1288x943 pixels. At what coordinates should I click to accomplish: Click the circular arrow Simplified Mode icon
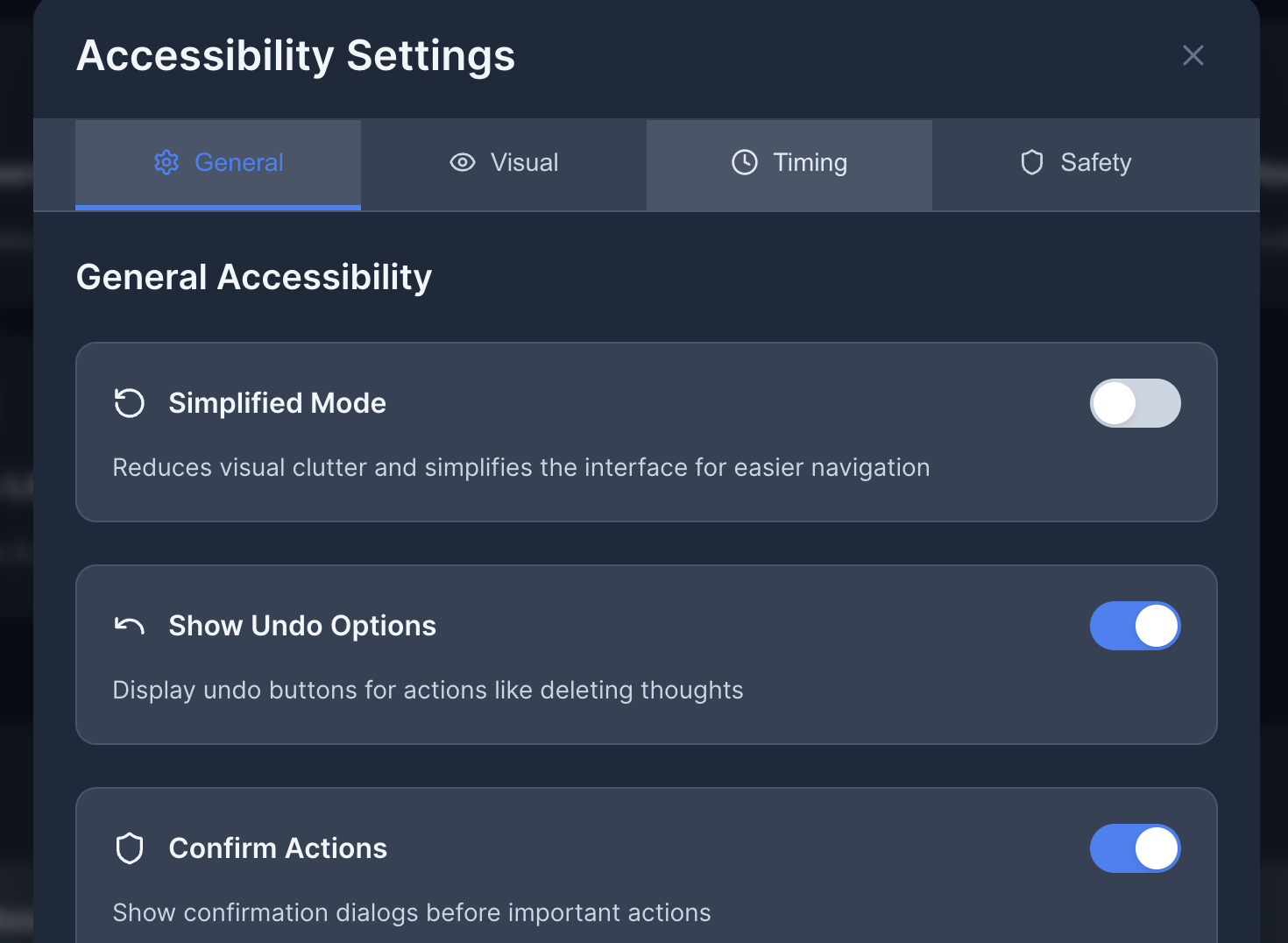coord(130,403)
